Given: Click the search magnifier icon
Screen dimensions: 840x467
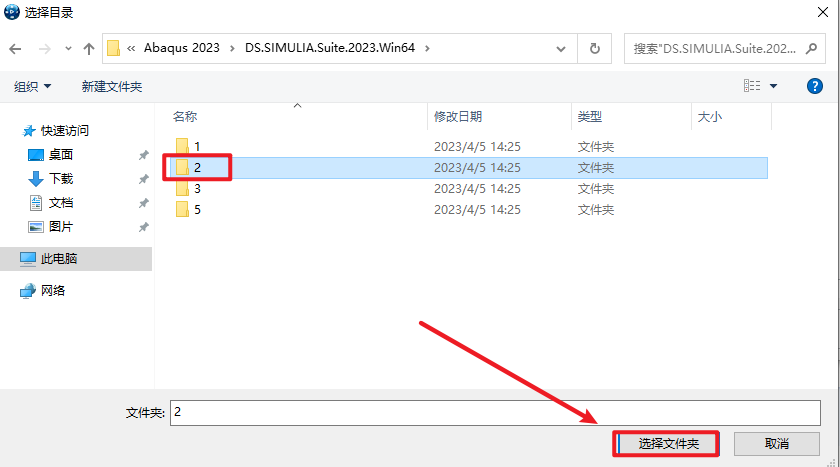Looking at the screenshot, I should [x=813, y=48].
